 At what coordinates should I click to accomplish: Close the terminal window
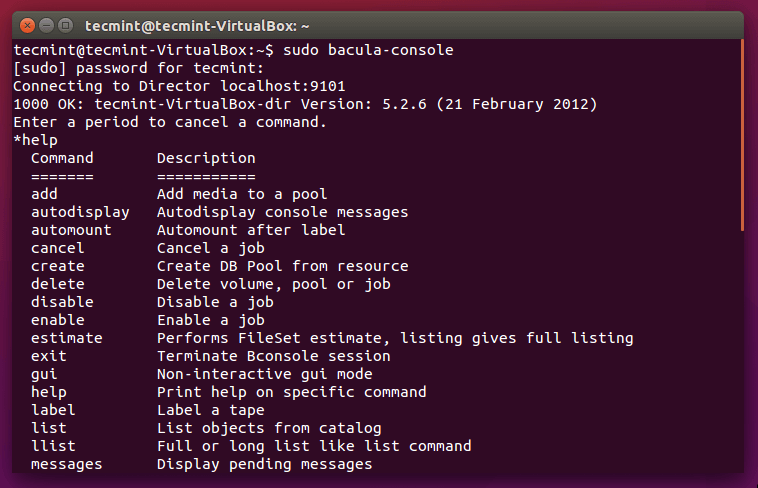tap(28, 24)
